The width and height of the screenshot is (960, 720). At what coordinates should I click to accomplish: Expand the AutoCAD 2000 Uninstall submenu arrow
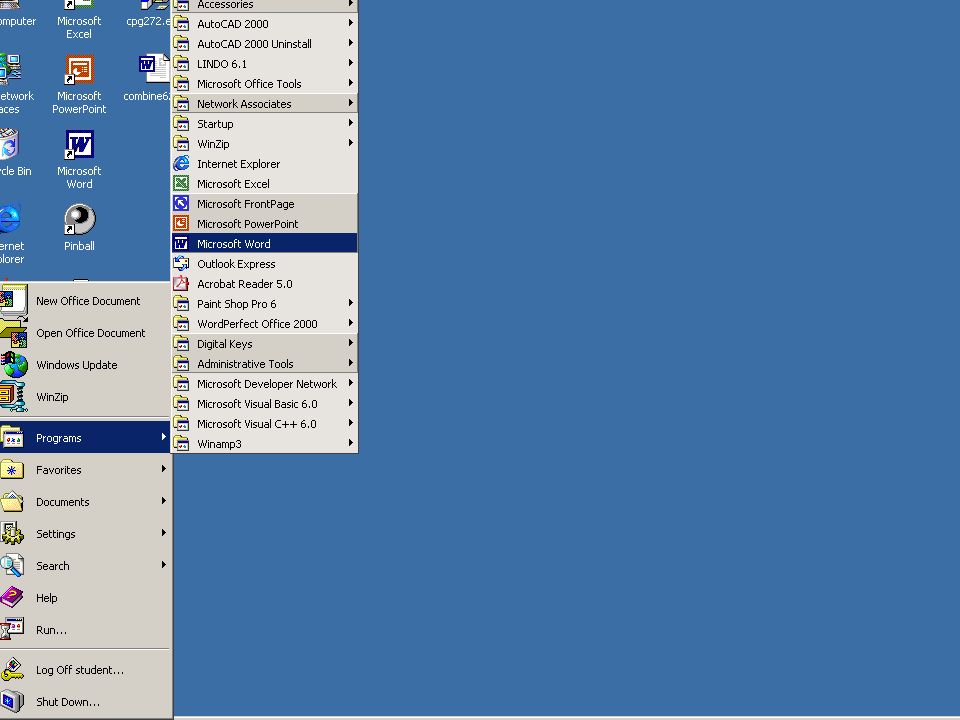coord(351,43)
